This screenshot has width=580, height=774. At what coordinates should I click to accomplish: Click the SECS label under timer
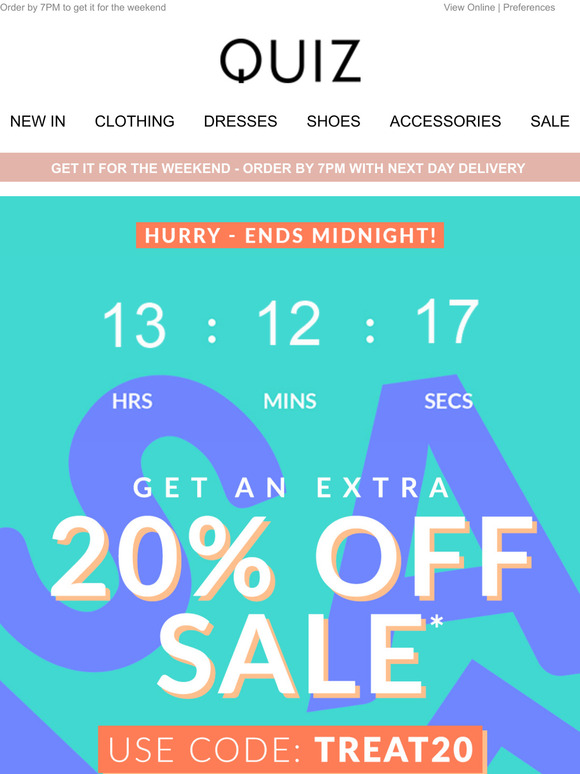point(448,401)
